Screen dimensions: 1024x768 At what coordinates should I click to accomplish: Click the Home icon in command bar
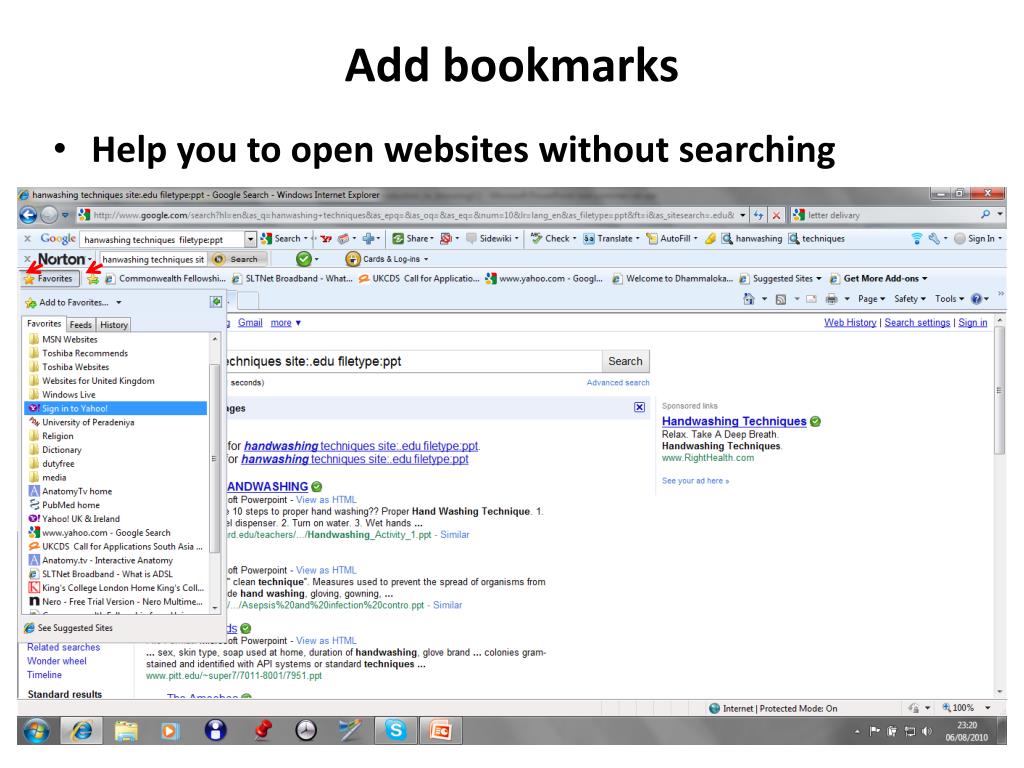(749, 299)
